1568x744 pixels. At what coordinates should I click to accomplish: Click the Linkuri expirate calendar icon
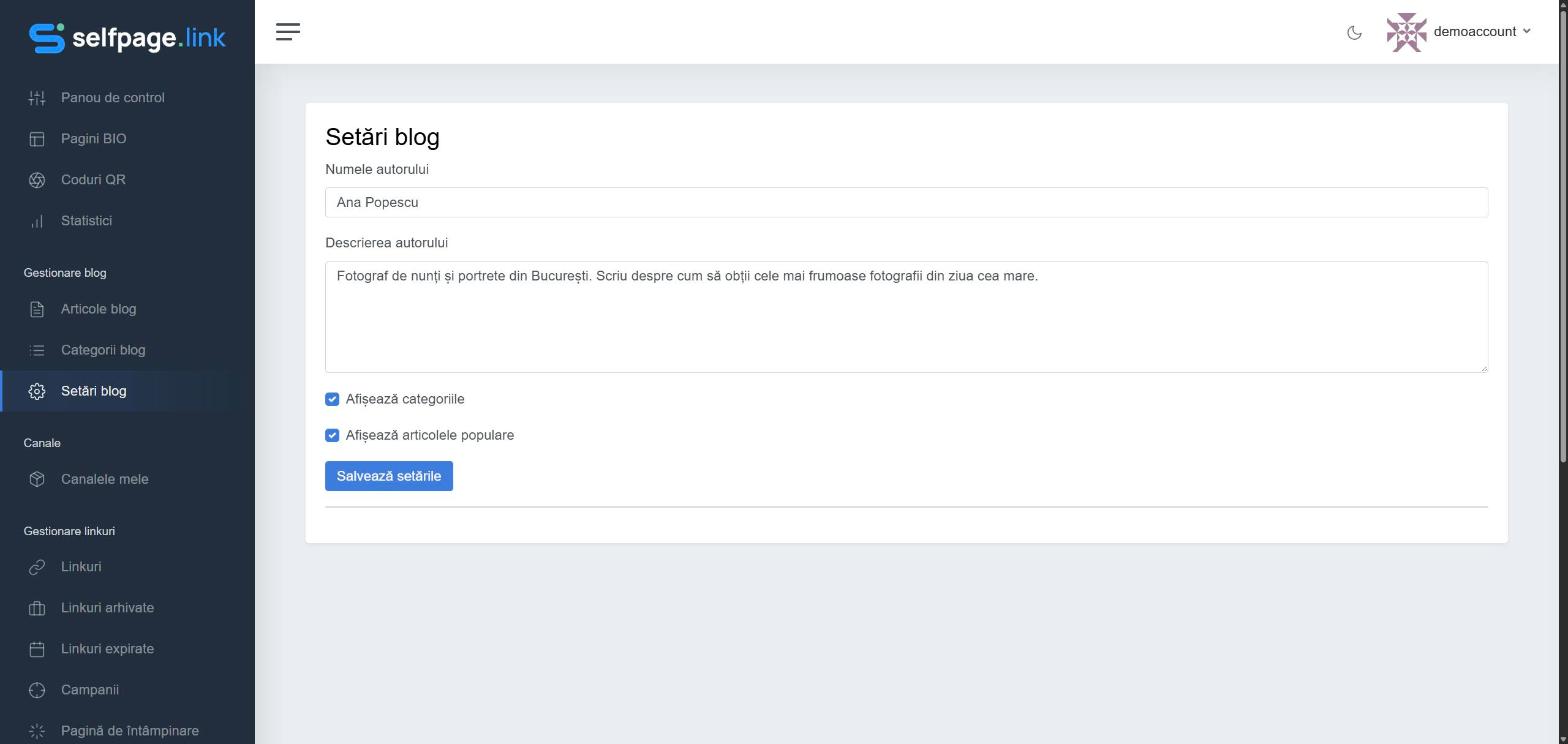[x=37, y=649]
